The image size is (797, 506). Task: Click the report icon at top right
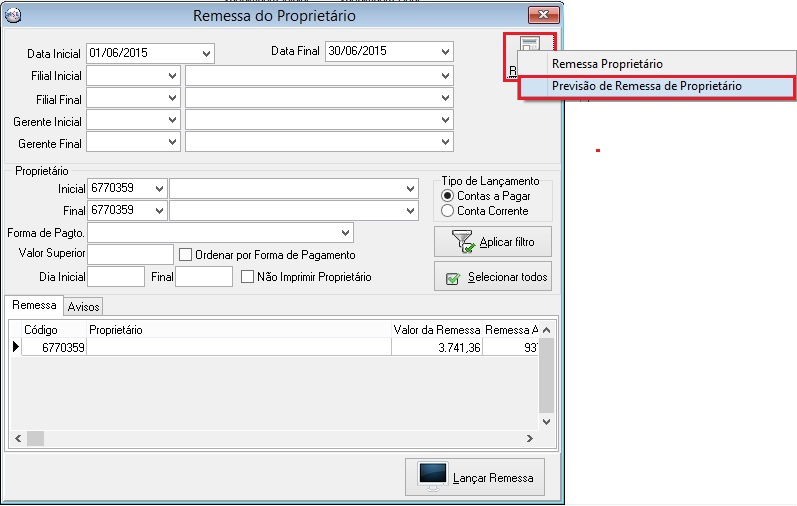coord(530,44)
